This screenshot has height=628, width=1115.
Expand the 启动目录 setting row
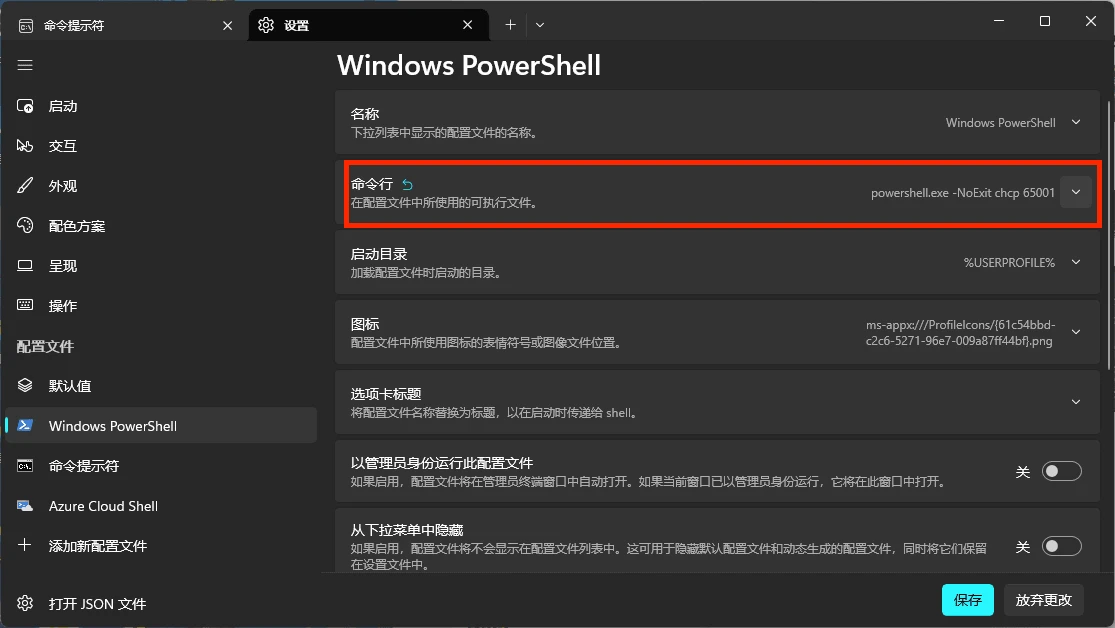[x=717, y=262]
